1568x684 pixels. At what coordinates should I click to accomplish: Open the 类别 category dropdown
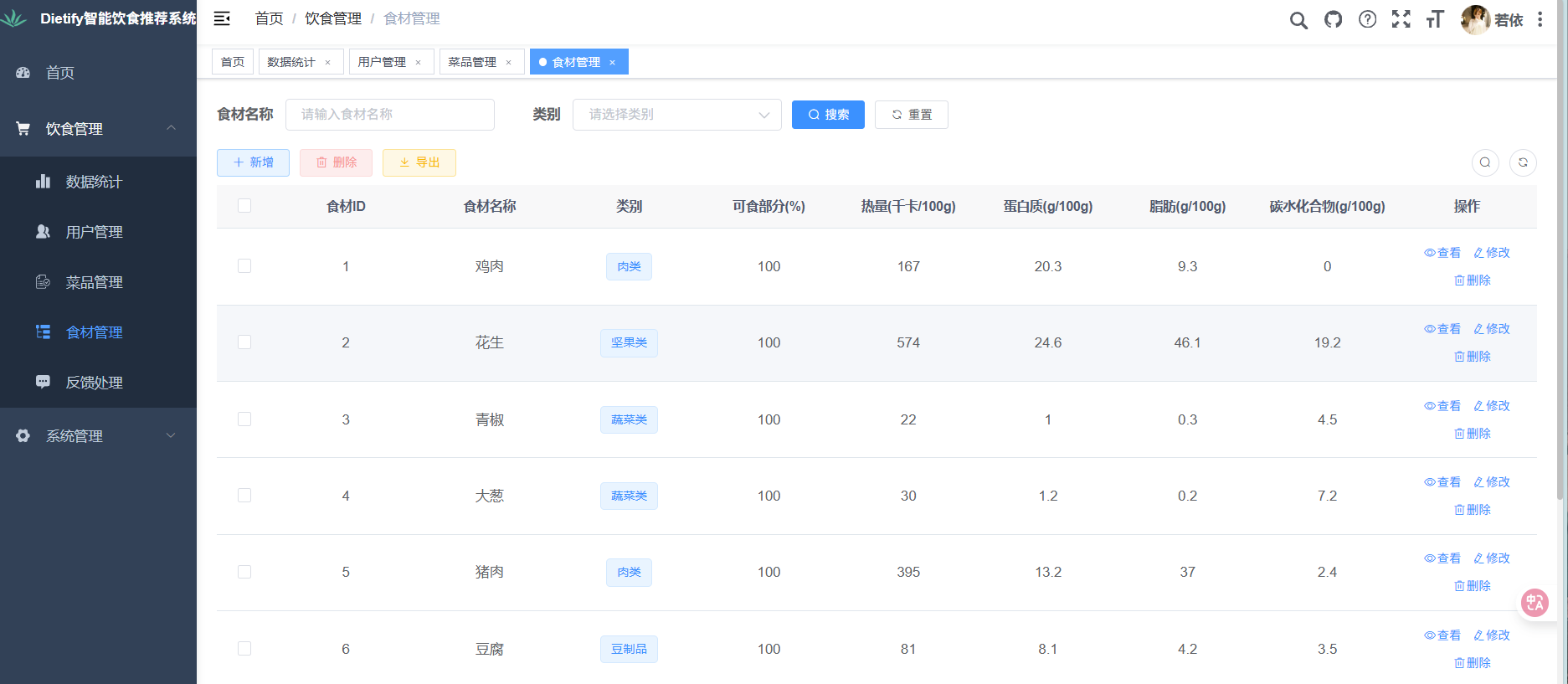676,115
